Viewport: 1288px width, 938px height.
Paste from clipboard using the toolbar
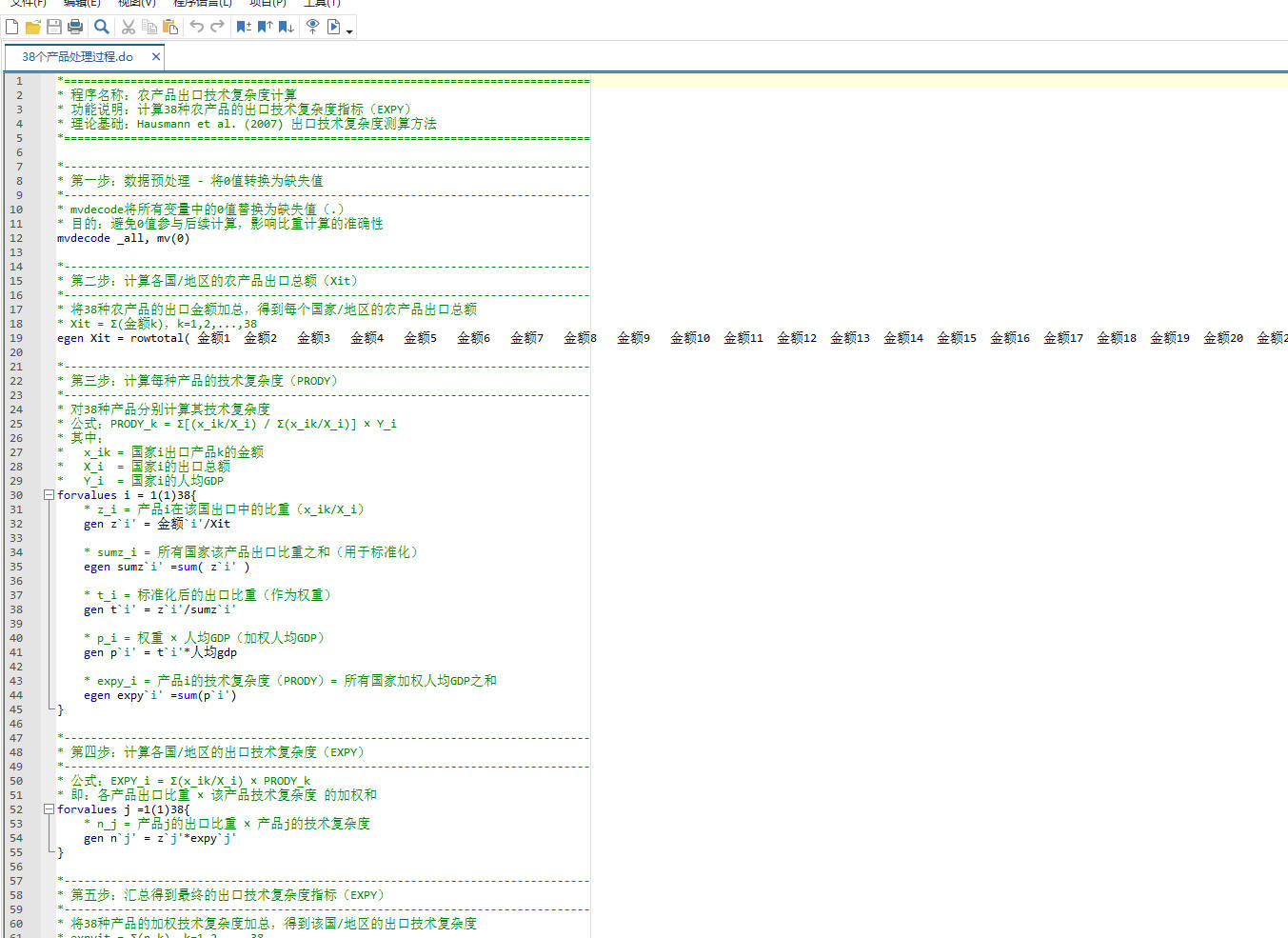point(170,27)
